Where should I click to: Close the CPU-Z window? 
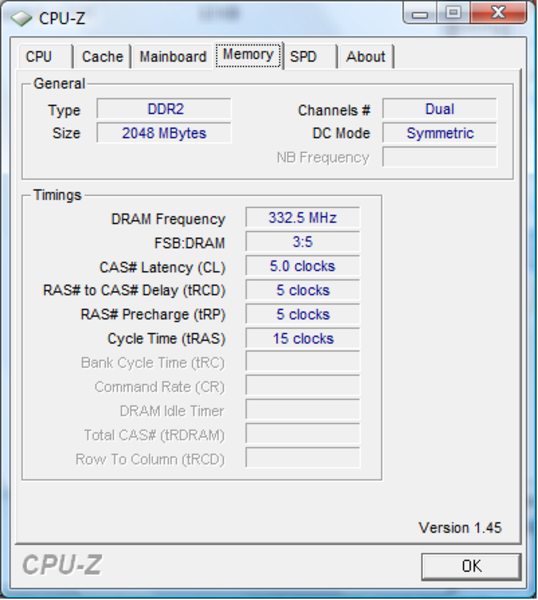[x=498, y=13]
